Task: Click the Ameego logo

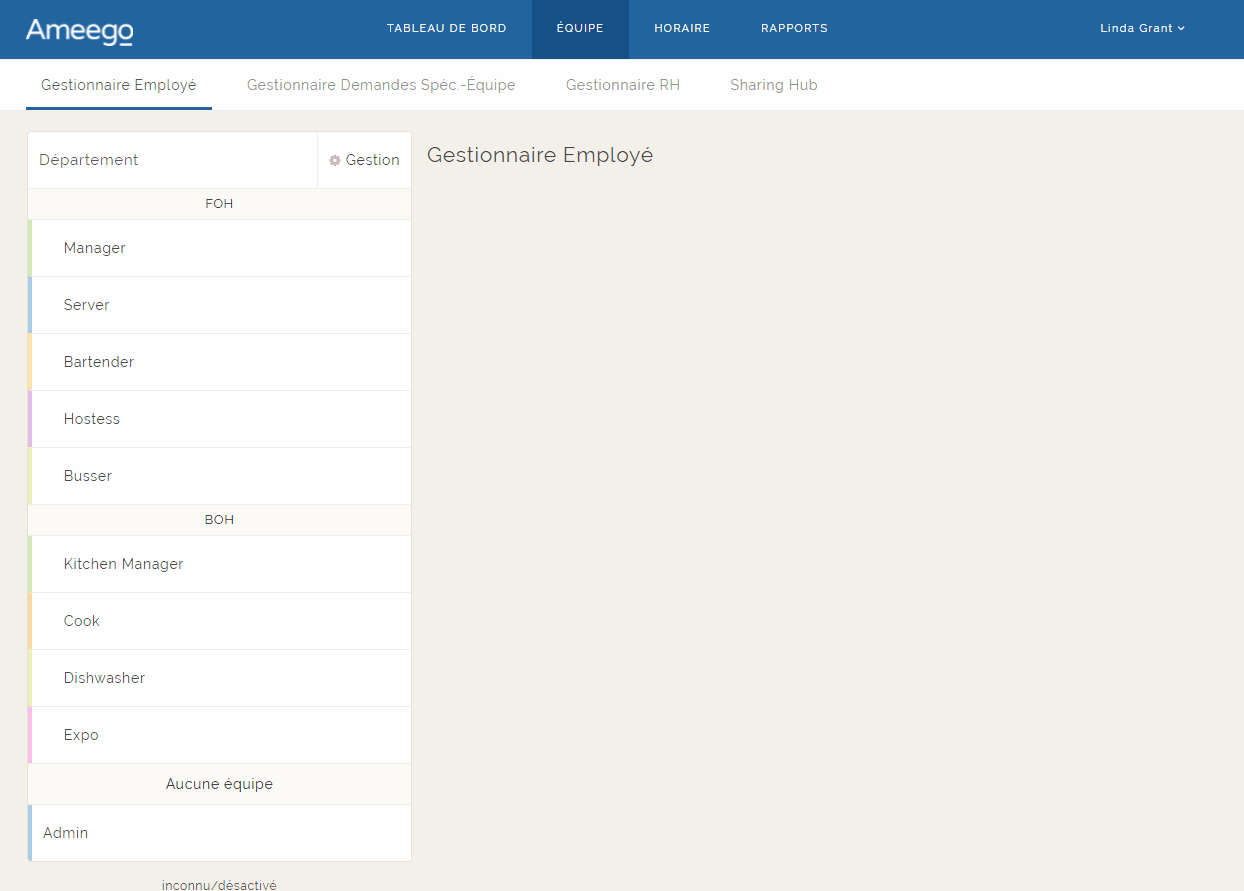Action: 80,31
